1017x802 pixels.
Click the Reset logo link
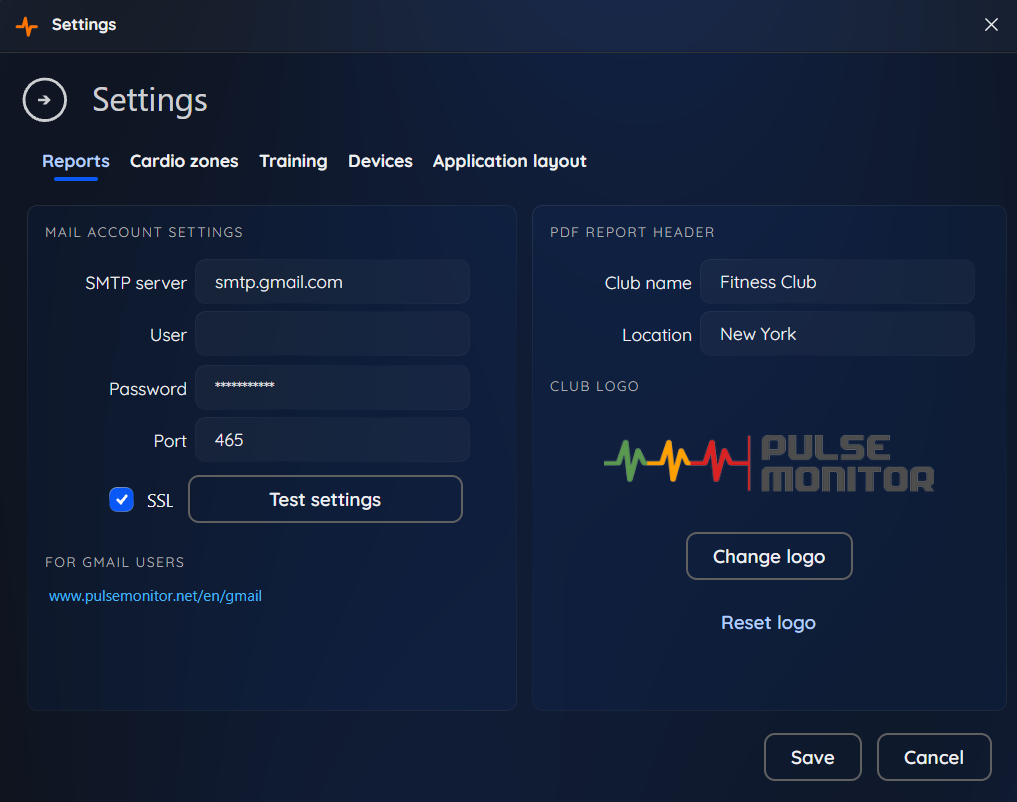coord(769,622)
